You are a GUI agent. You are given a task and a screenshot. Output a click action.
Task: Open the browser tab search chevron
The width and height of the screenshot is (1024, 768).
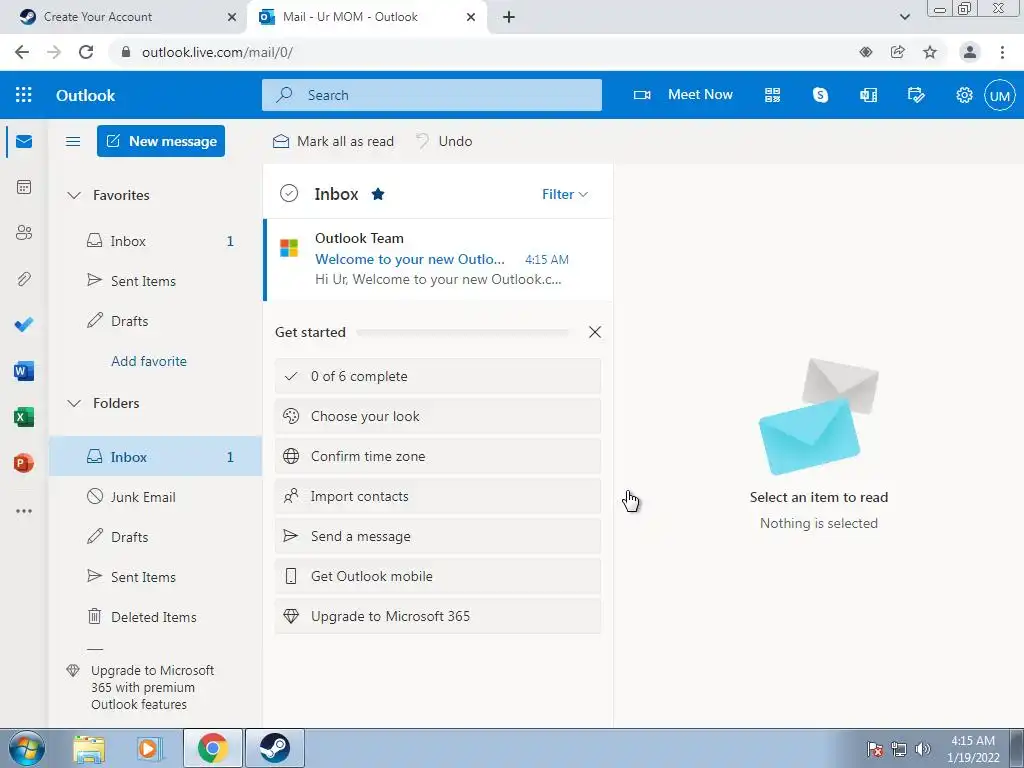click(904, 17)
